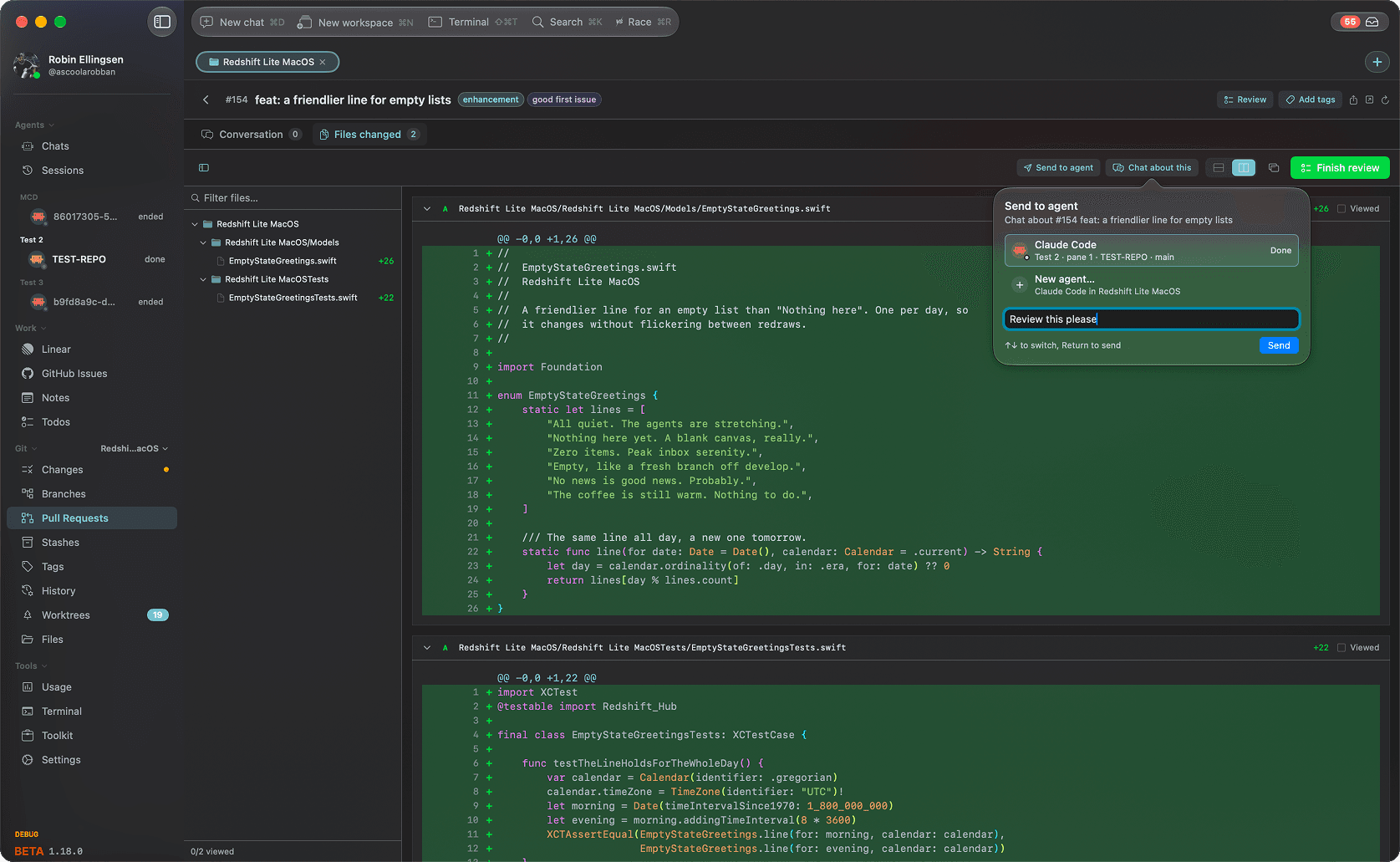Collapse Redshift Lite MacOS root folder

pos(195,224)
